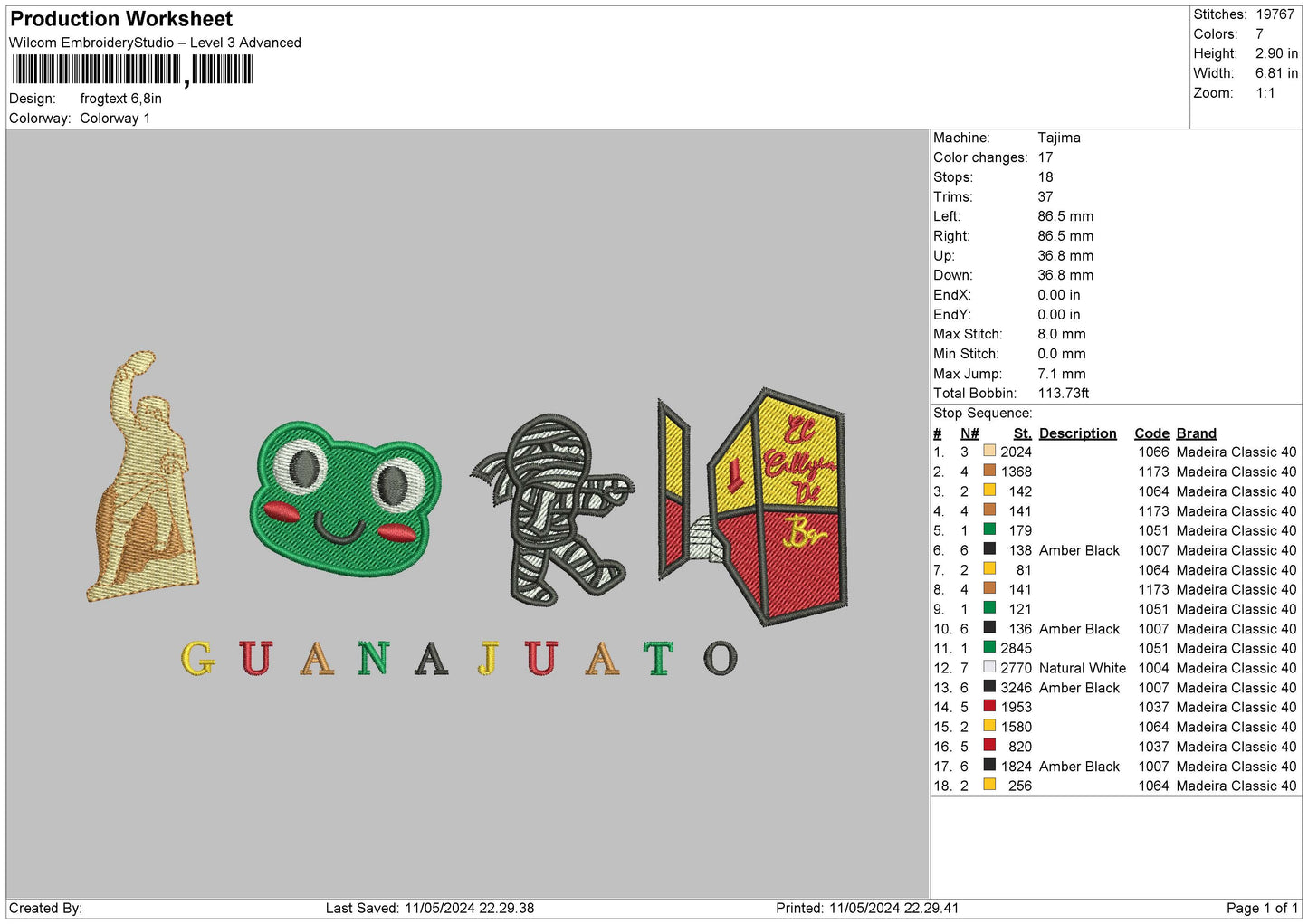
Task: Select the stitch count 1368 in row 2
Action: (1016, 472)
